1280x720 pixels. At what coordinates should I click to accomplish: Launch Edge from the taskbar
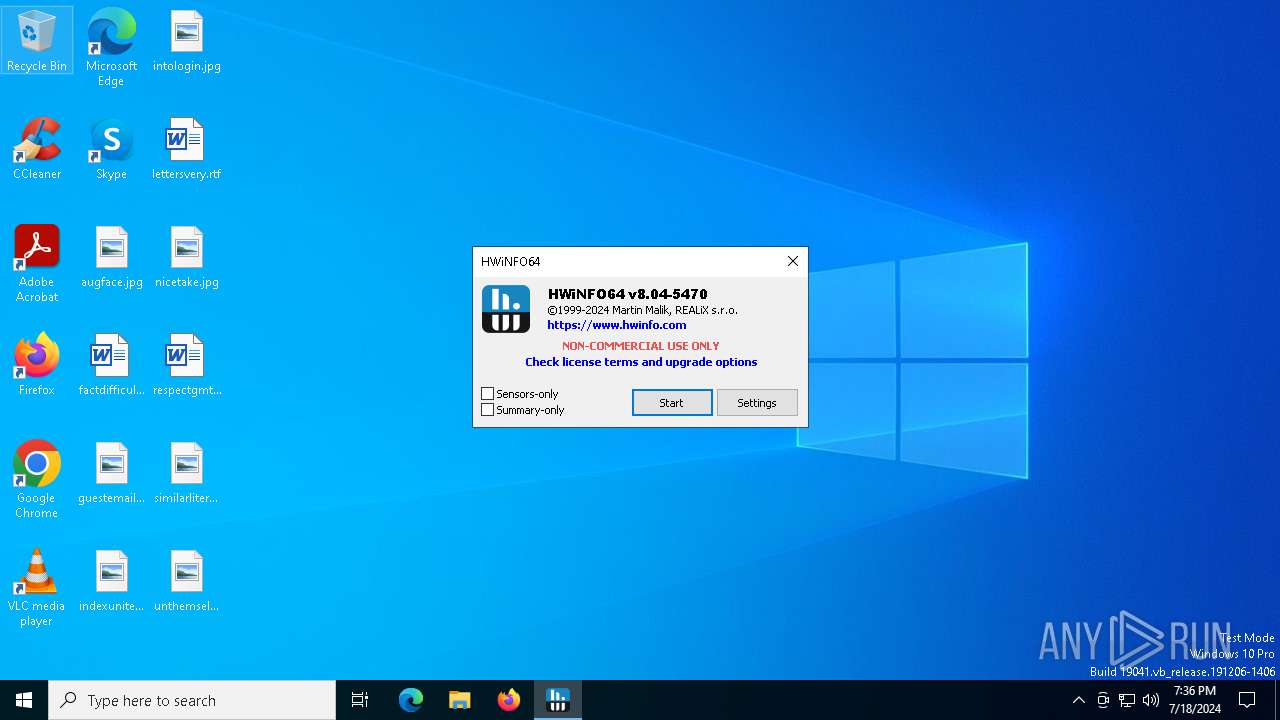[411, 700]
